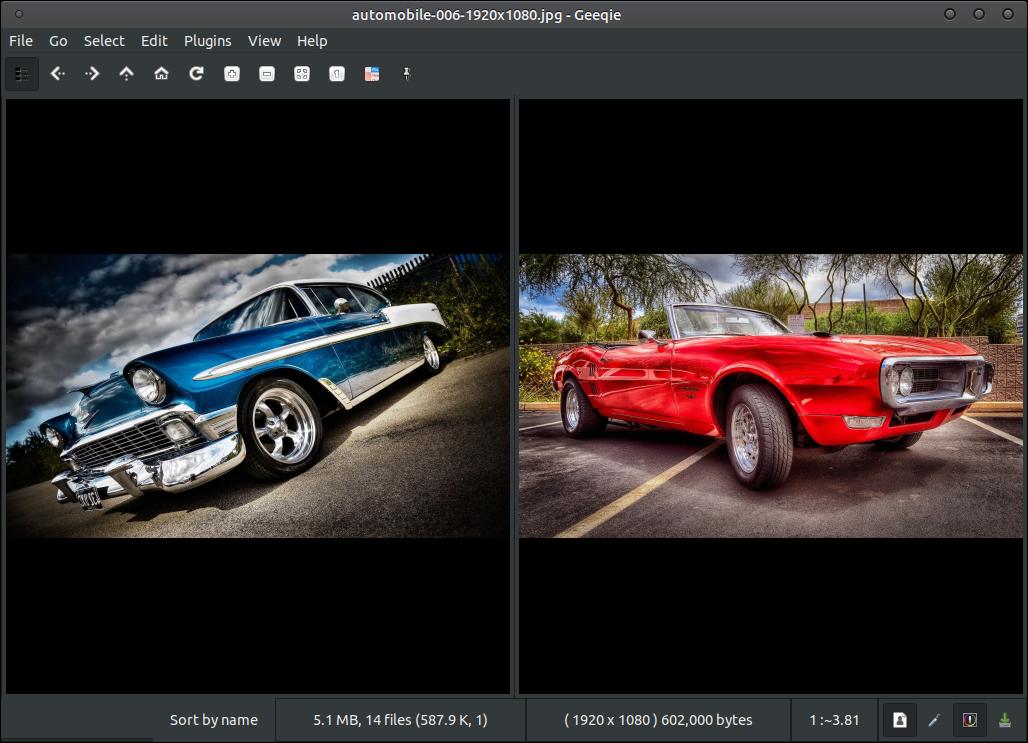Image resolution: width=1028 pixels, height=743 pixels.
Task: Show pixel info with the picker icon
Action: coord(934,720)
